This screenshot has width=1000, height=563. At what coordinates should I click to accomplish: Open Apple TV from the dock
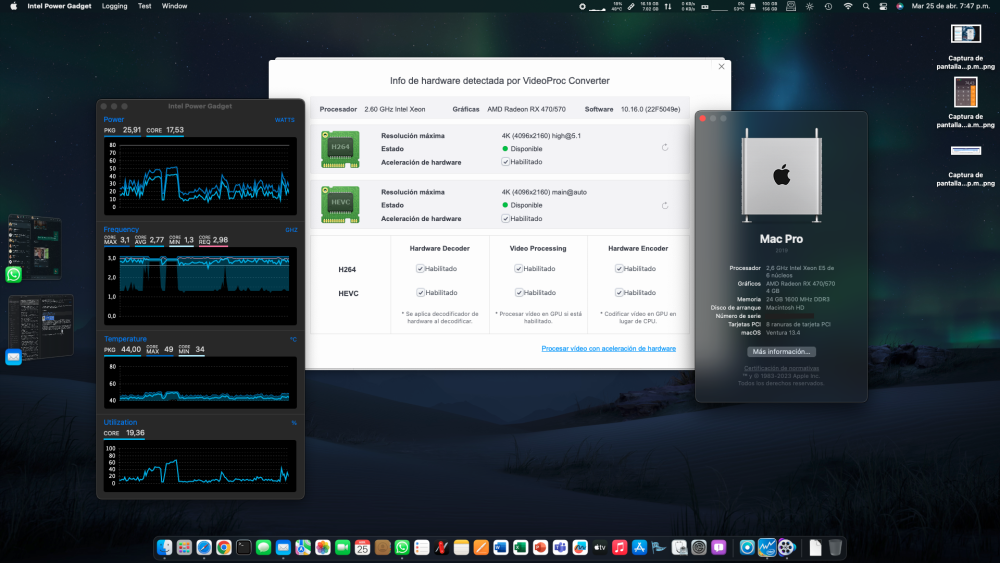[599, 547]
